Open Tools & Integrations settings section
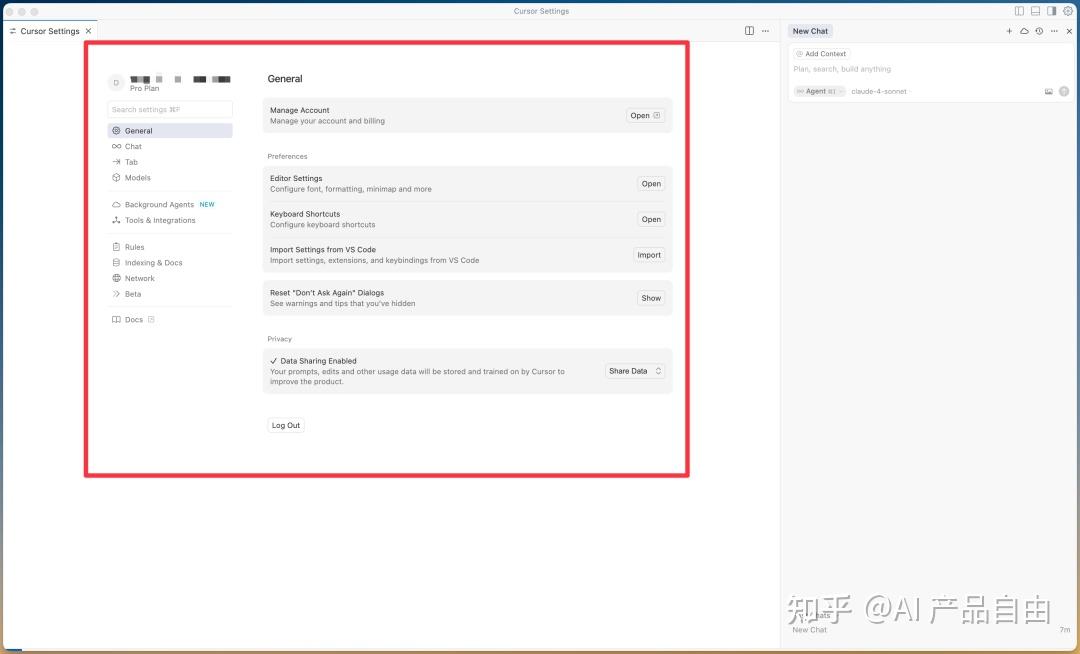The width and height of the screenshot is (1080, 654). point(170,220)
